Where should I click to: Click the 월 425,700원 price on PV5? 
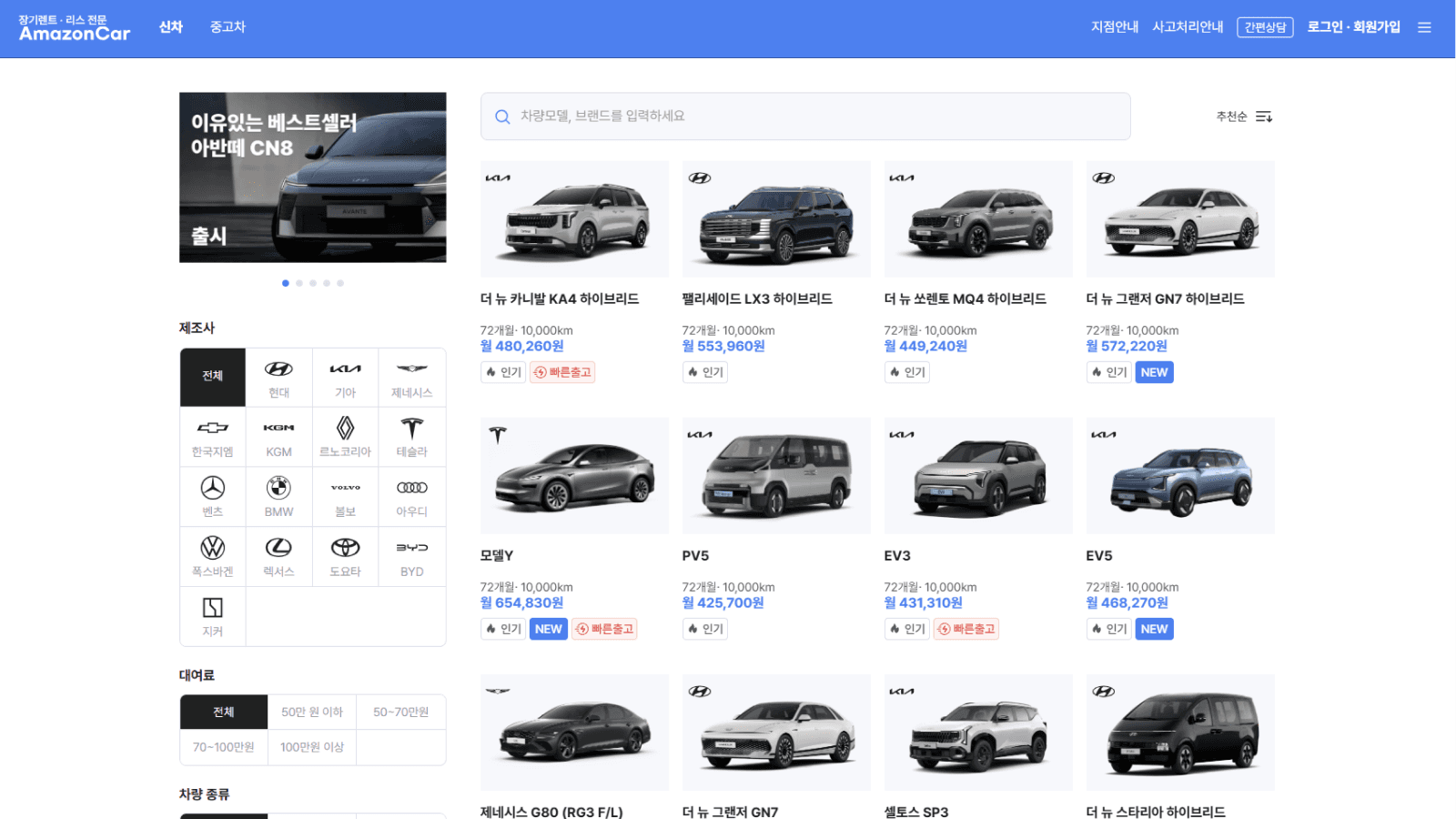(x=723, y=602)
